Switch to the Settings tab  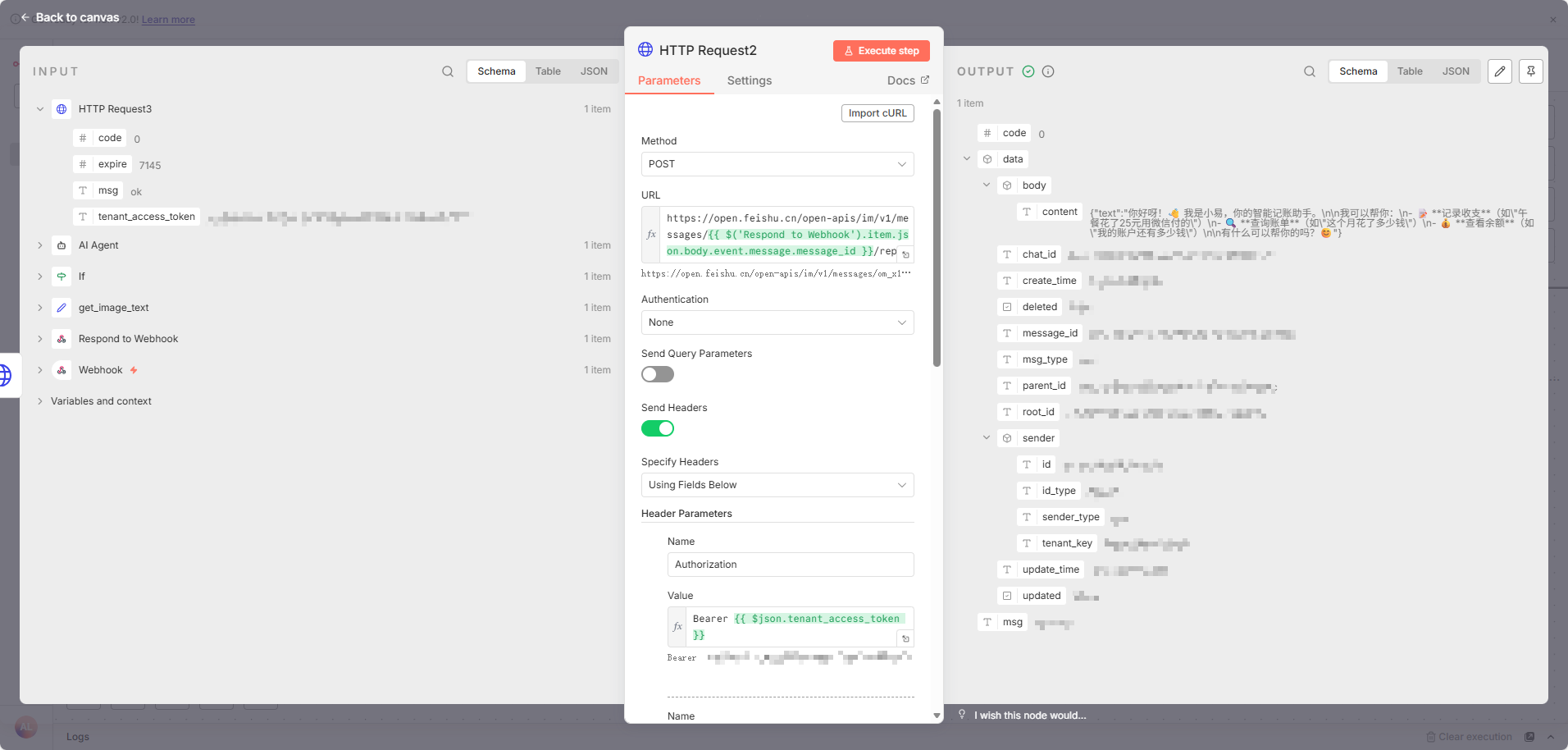(x=749, y=80)
